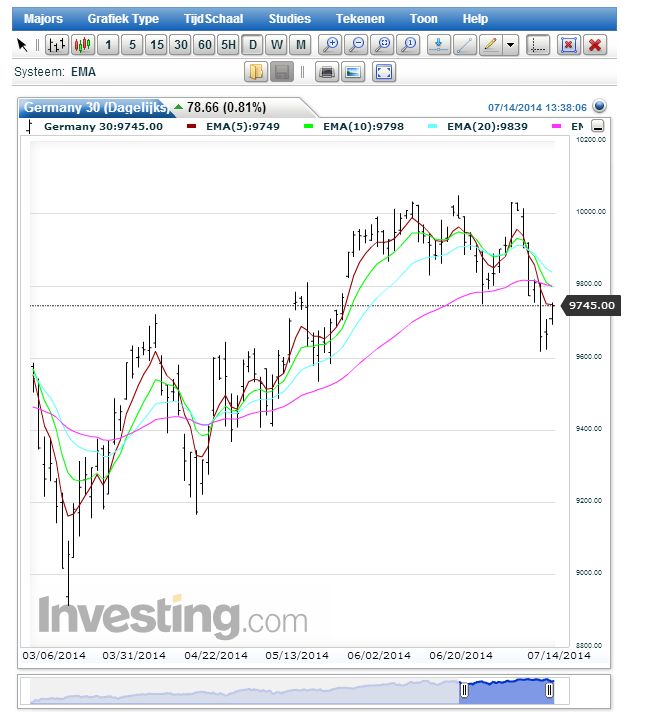Switch to the 5 minute timeframe
Viewport: 657px width, 722px height.
pos(132,45)
